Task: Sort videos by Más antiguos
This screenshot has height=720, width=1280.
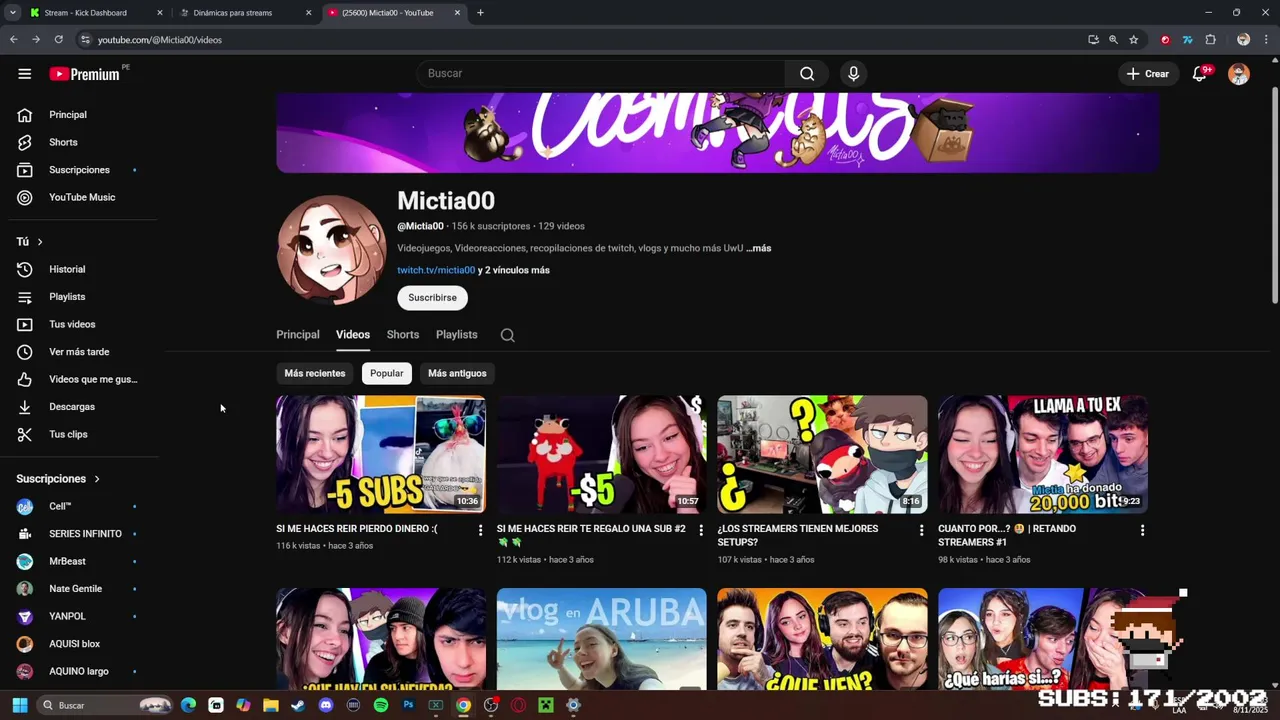Action: pos(457,373)
